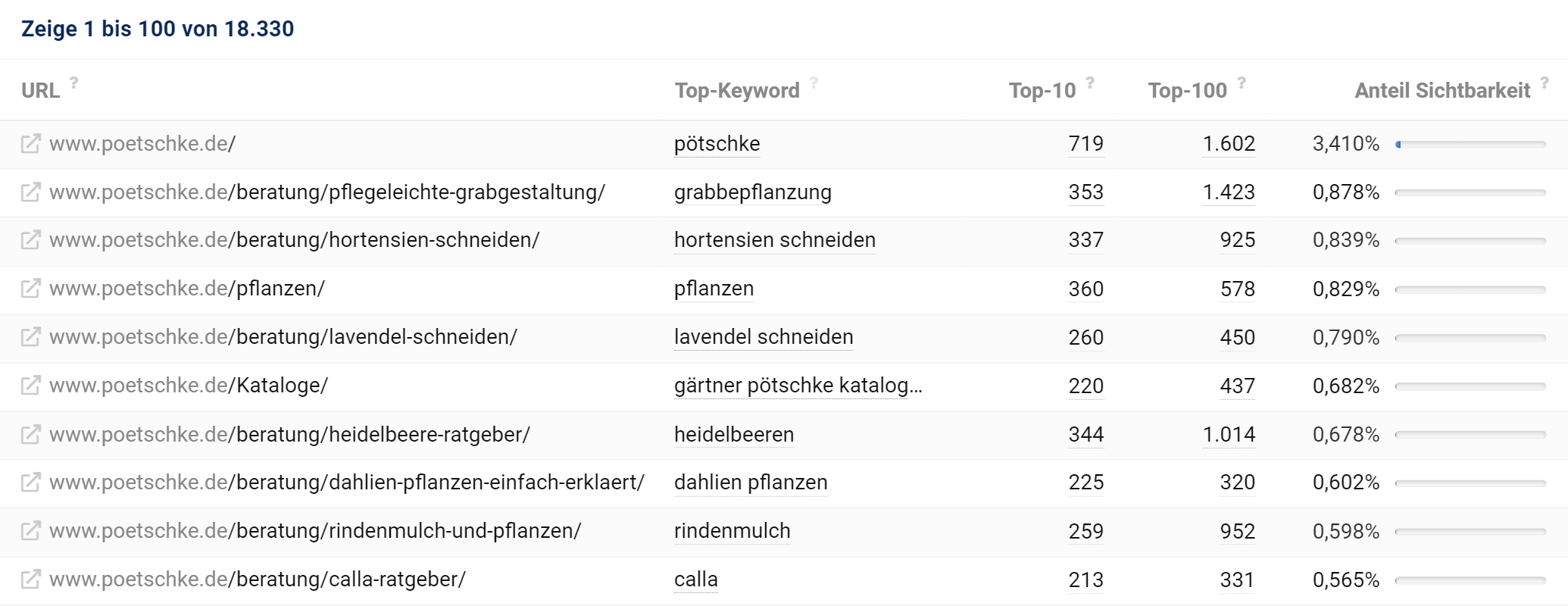Screen dimensions: 1568x606
Task: Click external link icon for calla-ratgeber URL
Action: tap(30, 579)
